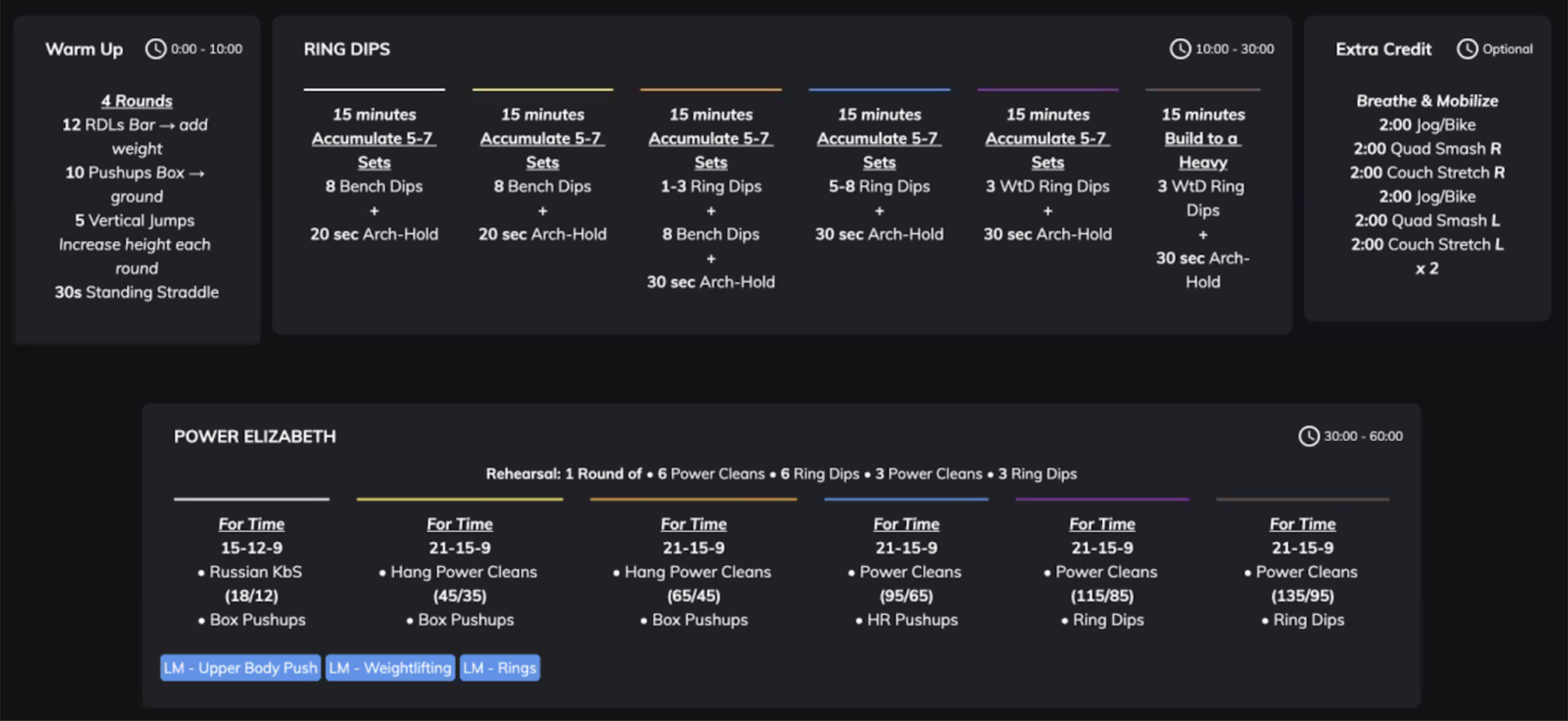Click the Extra Credit title
The height and width of the screenshot is (721, 1568).
pos(1383,49)
